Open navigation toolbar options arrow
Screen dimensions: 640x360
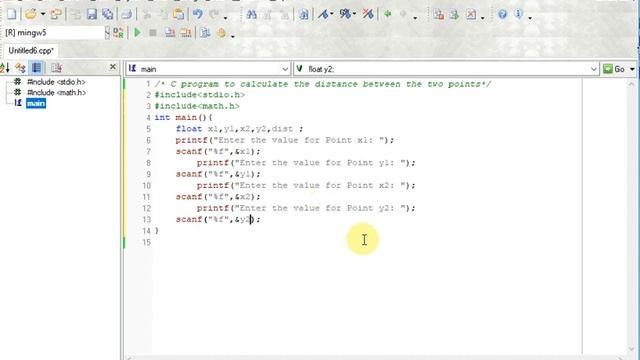click(x=415, y=17)
